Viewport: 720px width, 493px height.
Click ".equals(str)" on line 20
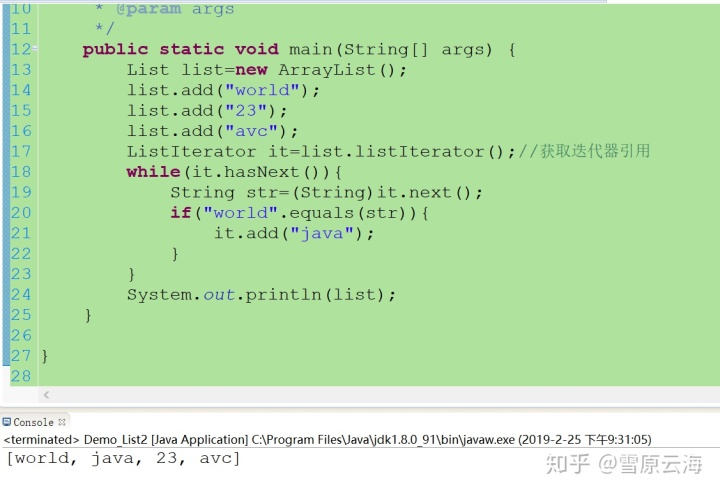point(348,213)
